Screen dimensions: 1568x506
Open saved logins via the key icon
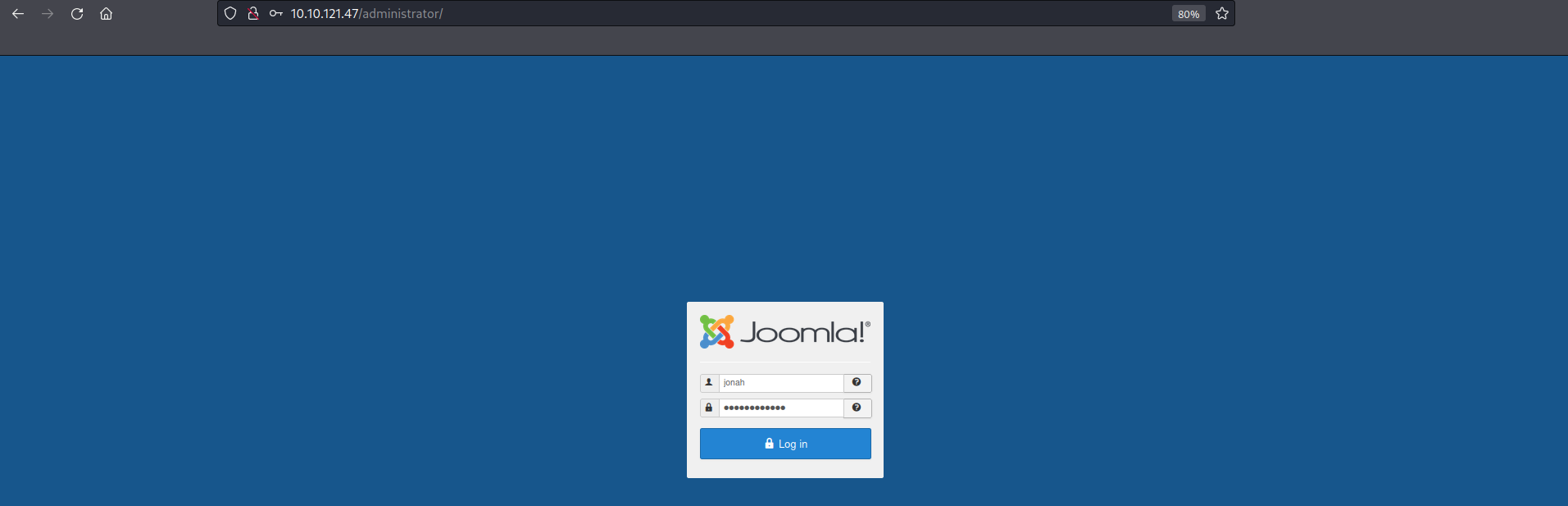pyautogui.click(x=276, y=13)
